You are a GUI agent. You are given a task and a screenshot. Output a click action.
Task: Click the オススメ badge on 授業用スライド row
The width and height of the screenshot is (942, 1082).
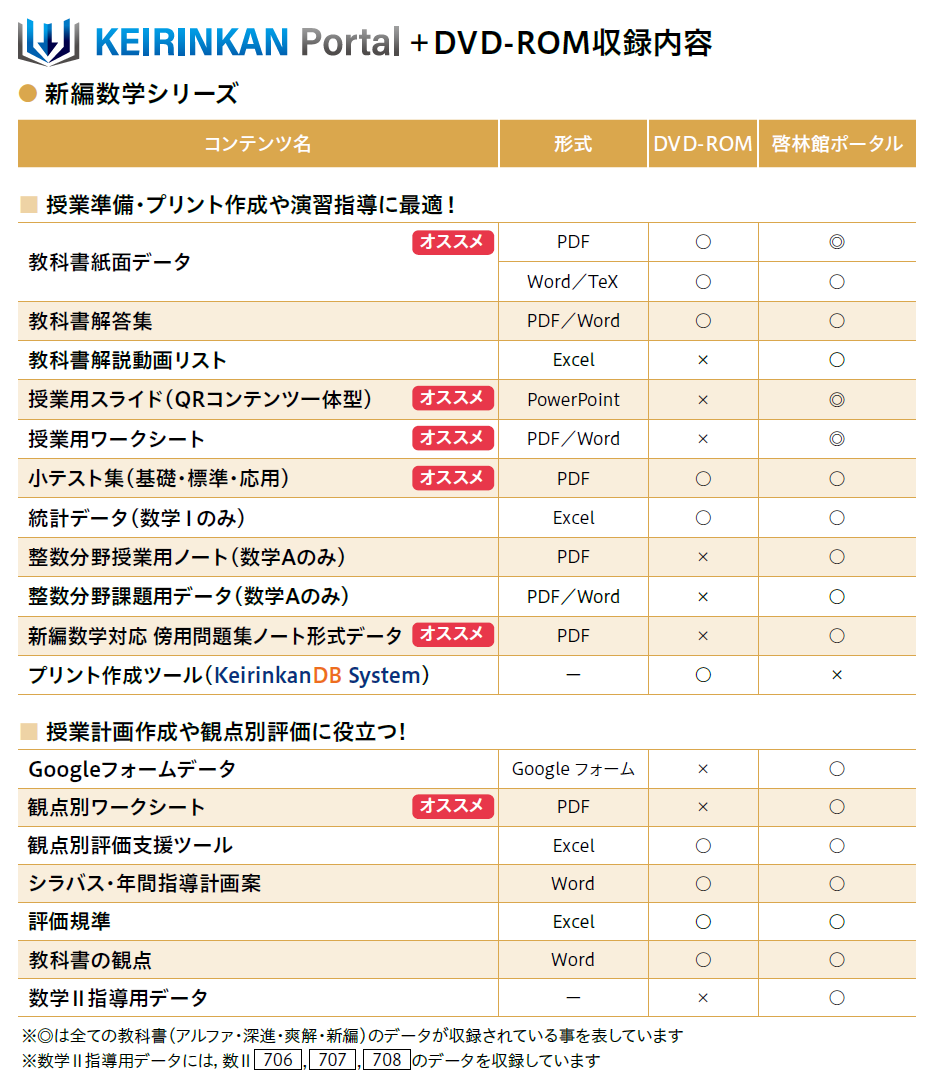coord(453,399)
